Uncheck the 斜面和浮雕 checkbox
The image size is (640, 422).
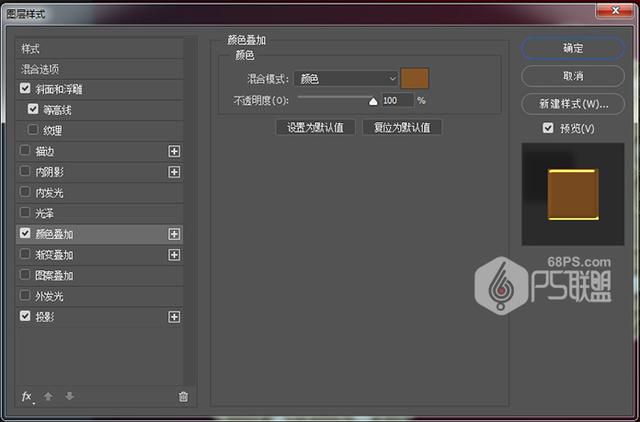[x=25, y=89]
